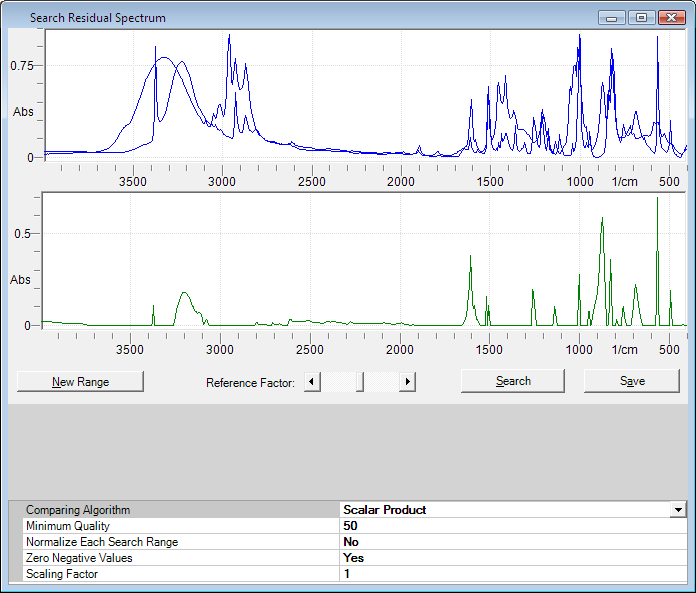The height and width of the screenshot is (593, 696).
Task: Close the Search Residual Spectrum window
Action: point(670,18)
